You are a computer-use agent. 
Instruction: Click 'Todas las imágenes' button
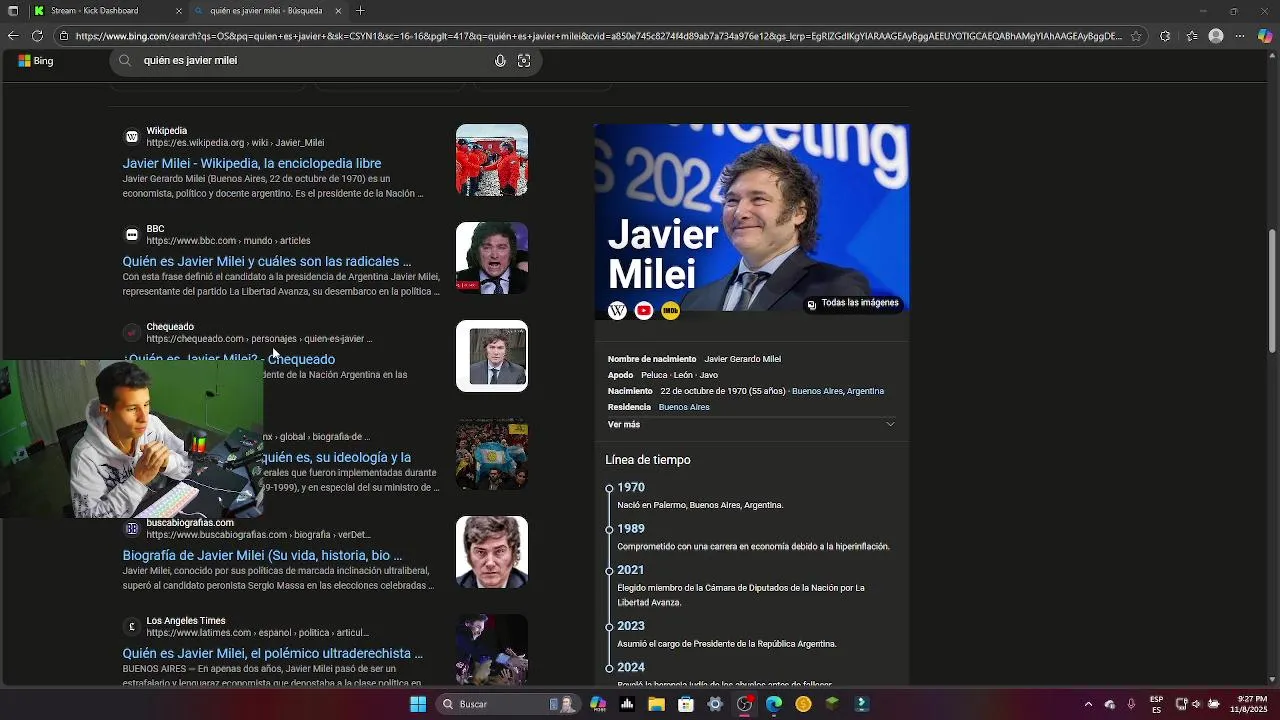[x=853, y=303]
